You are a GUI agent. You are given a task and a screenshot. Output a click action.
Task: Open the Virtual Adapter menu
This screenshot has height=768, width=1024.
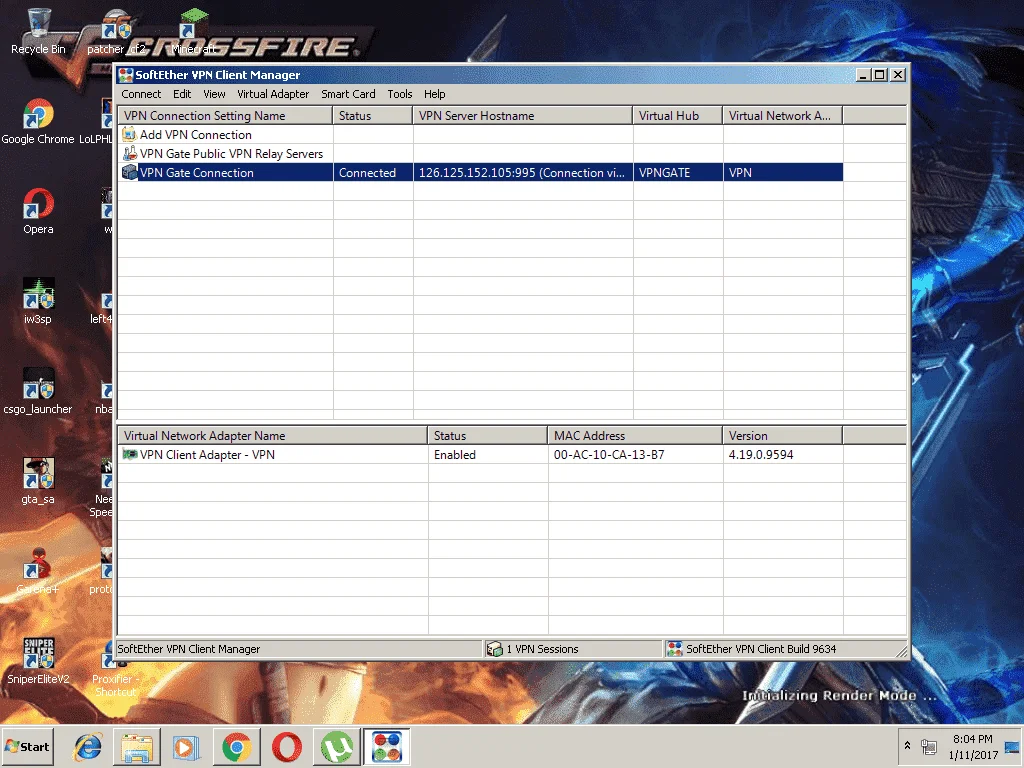273,94
